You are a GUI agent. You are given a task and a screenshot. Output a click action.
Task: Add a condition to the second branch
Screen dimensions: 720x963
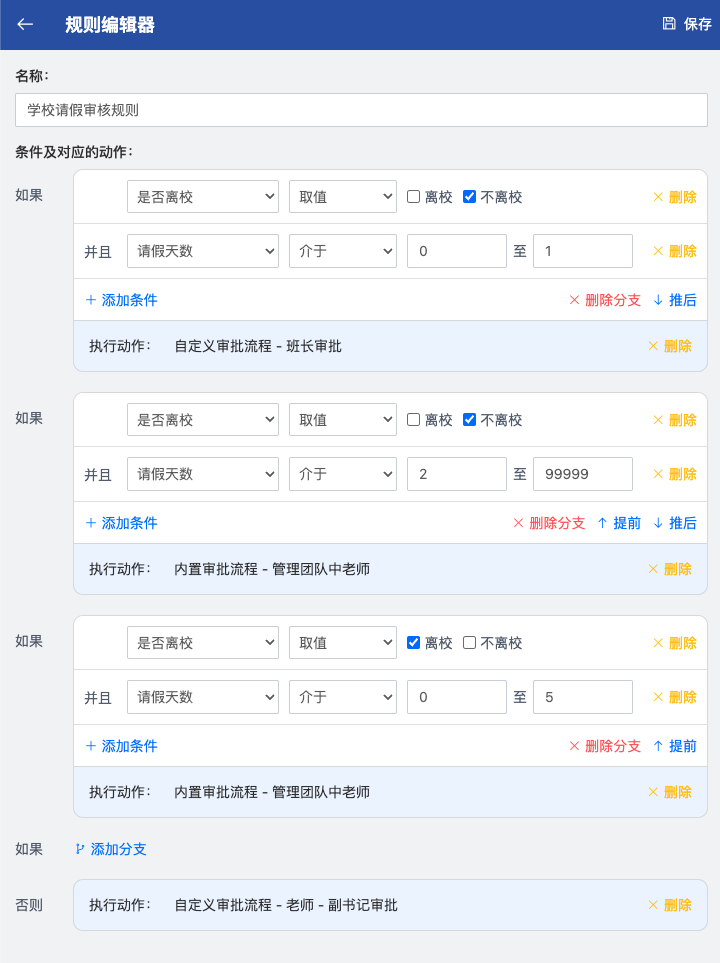[121, 523]
